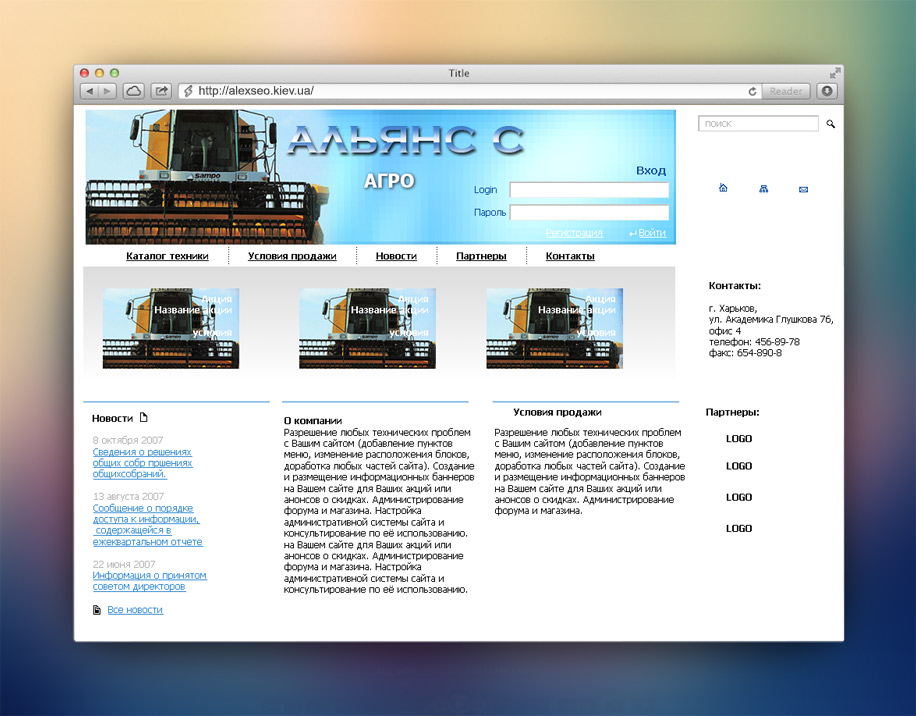Click the feed icon beside the Новости heading
The height and width of the screenshot is (716, 916).
point(142,415)
